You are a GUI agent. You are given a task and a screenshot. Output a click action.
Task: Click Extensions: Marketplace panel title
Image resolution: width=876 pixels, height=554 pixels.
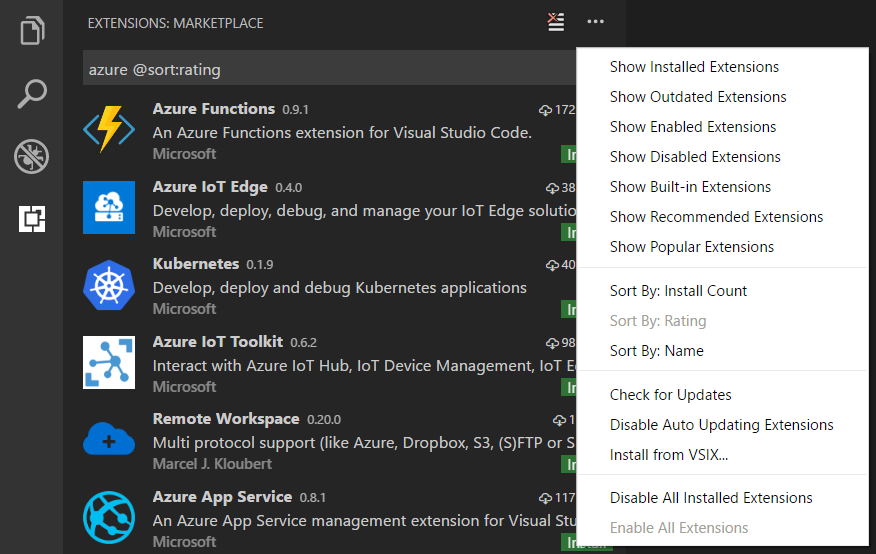pyautogui.click(x=175, y=23)
